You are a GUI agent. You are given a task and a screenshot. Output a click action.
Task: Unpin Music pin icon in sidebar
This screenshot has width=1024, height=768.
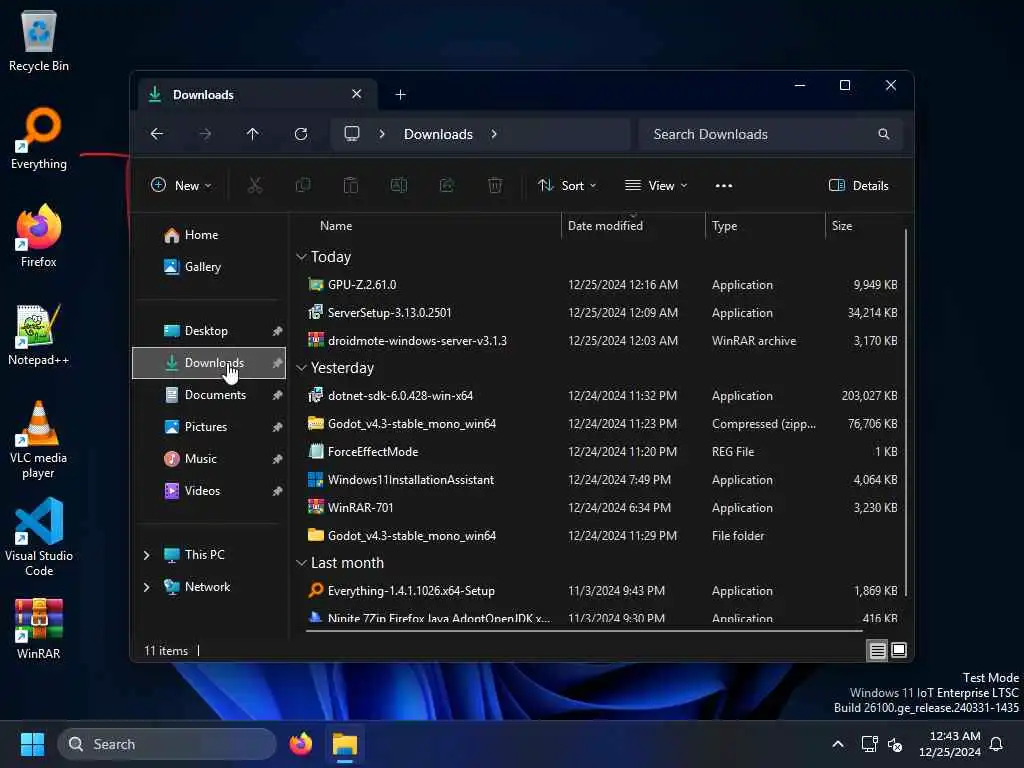[x=278, y=459]
